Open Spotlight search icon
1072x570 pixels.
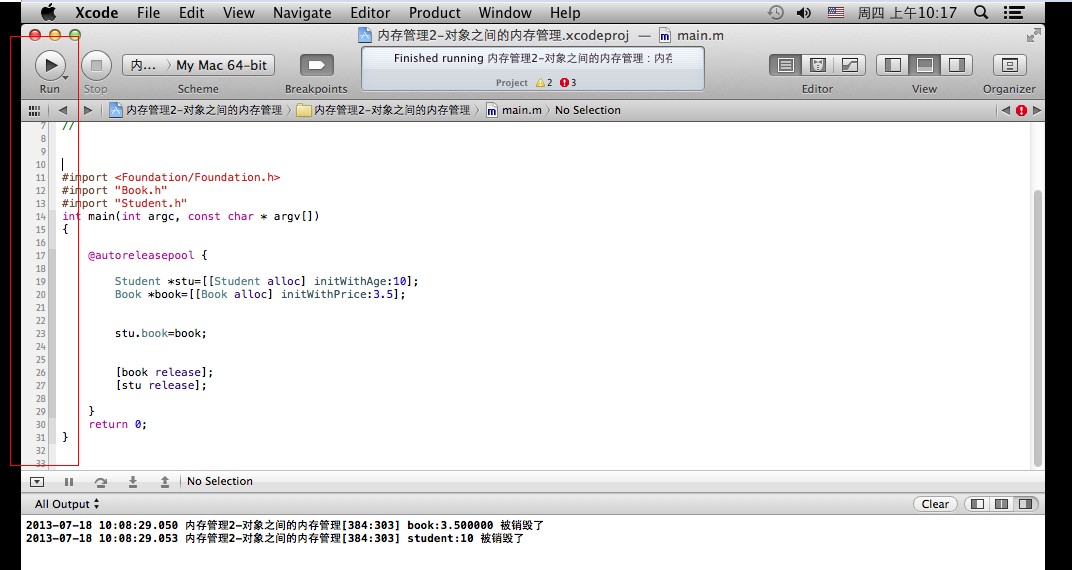tap(981, 12)
